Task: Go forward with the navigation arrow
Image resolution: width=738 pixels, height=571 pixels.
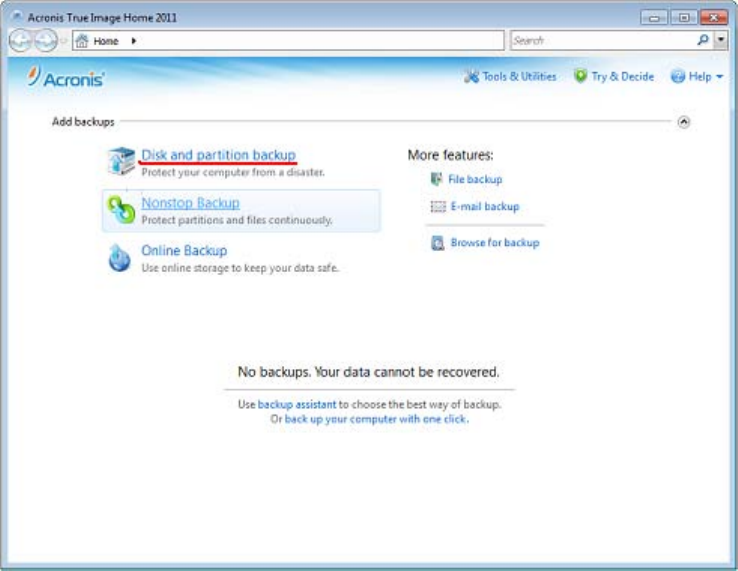Action: click(46, 40)
